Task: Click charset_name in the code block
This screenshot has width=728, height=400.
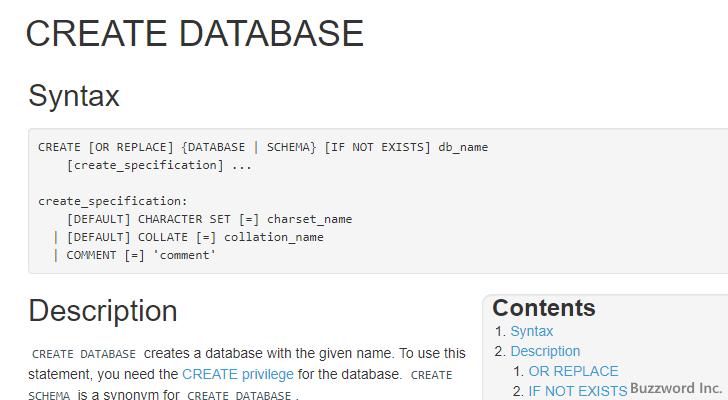Action: point(312,219)
